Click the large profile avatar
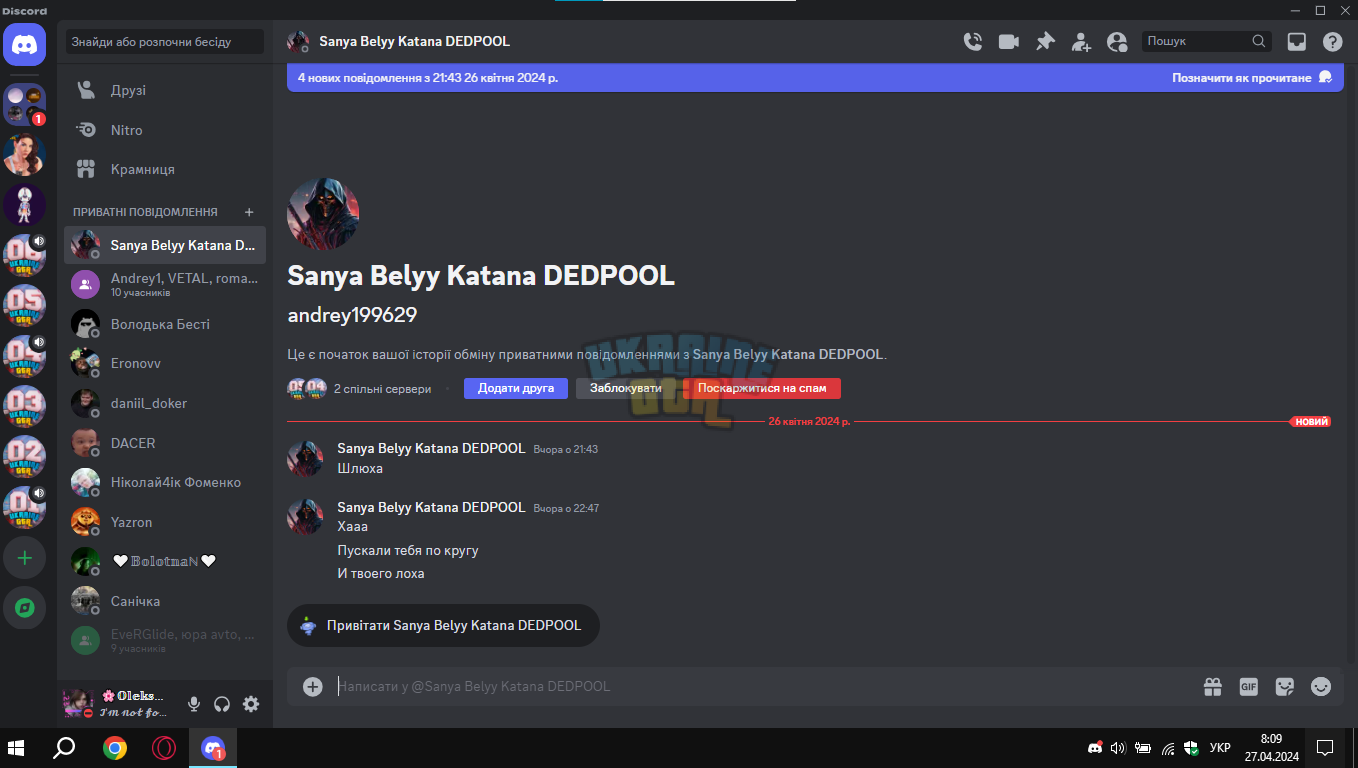This screenshot has width=1358, height=768. coord(323,214)
